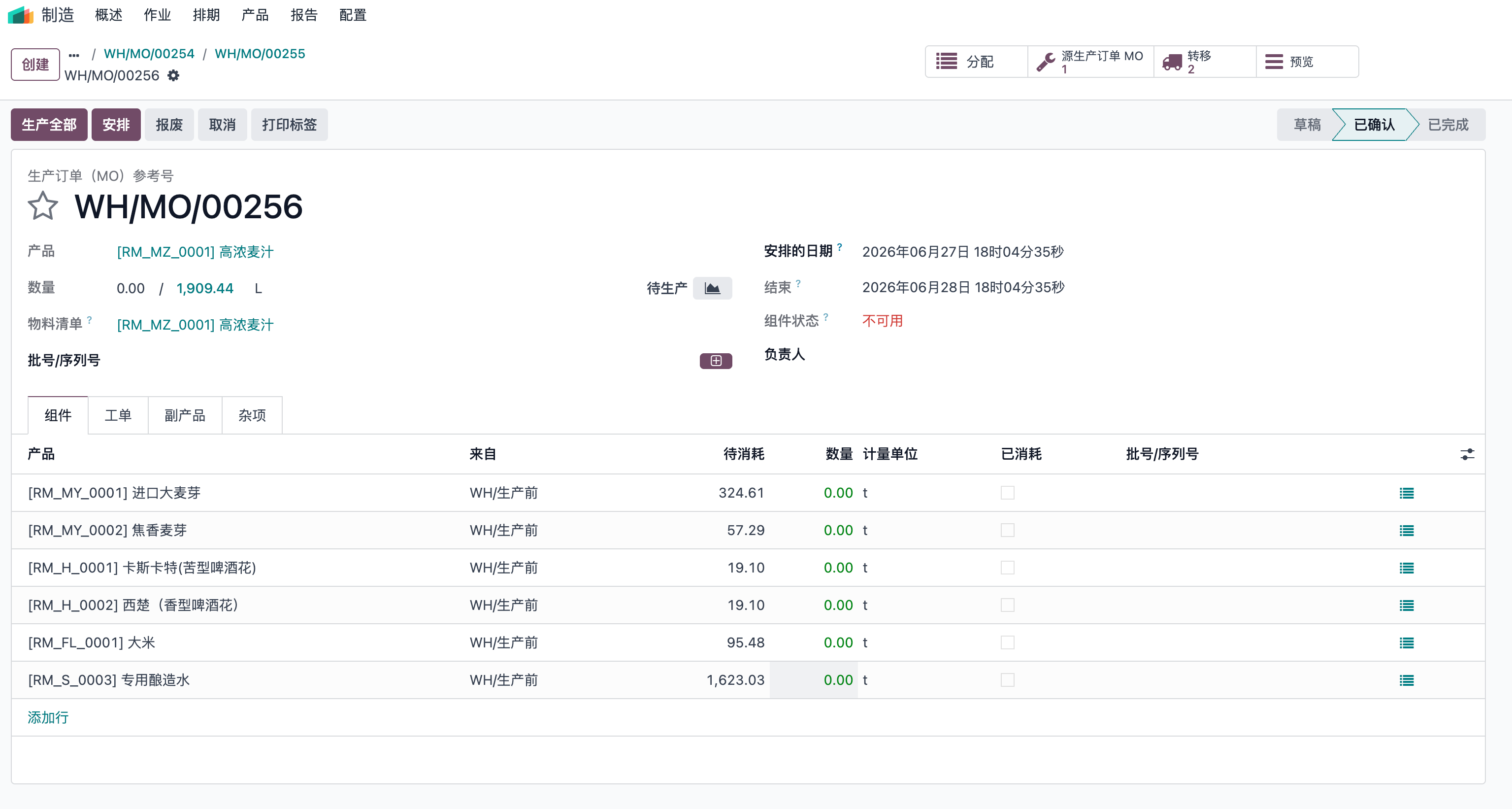Go to breadcrumb WH/MO/00255

point(260,53)
